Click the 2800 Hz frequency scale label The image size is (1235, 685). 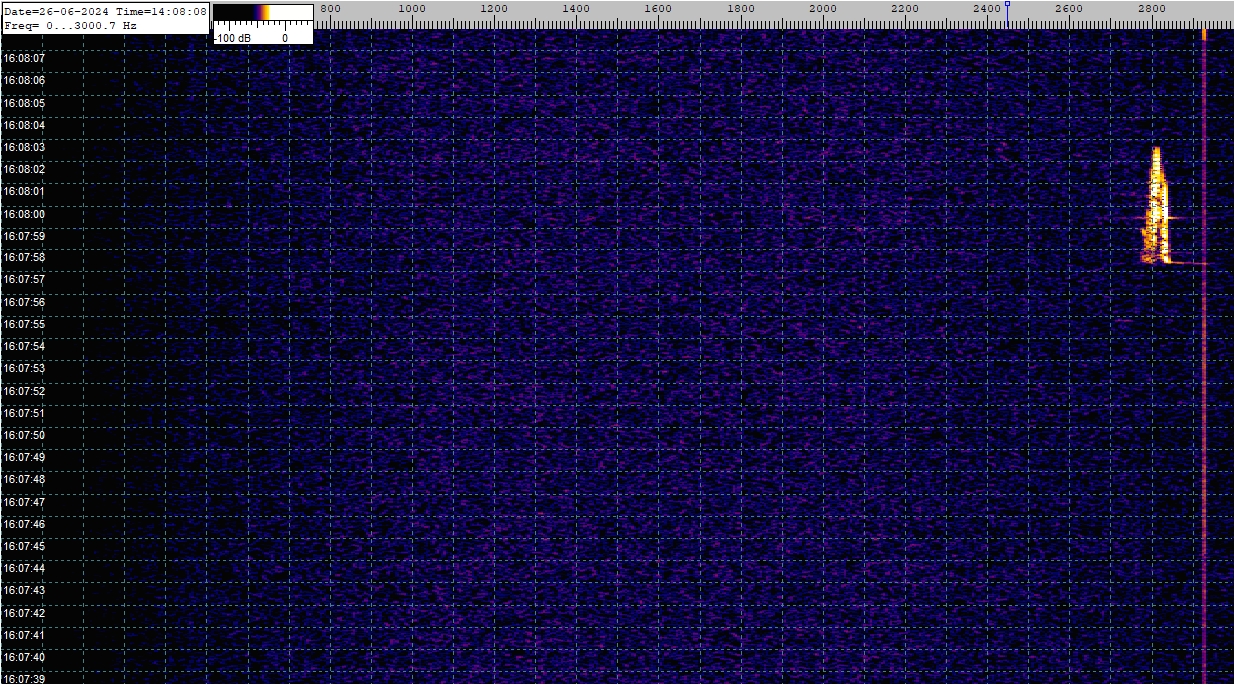(x=1152, y=9)
